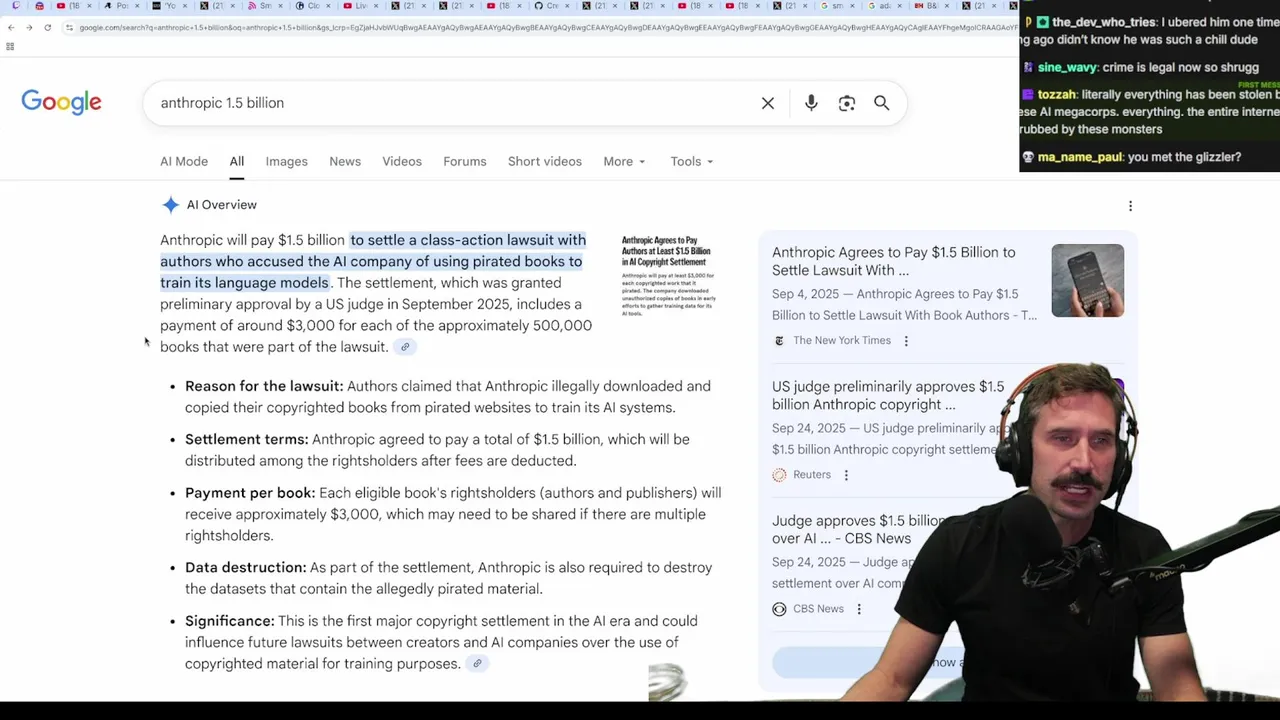
Task: Click the AI Overview sparkle icon
Action: (171, 205)
